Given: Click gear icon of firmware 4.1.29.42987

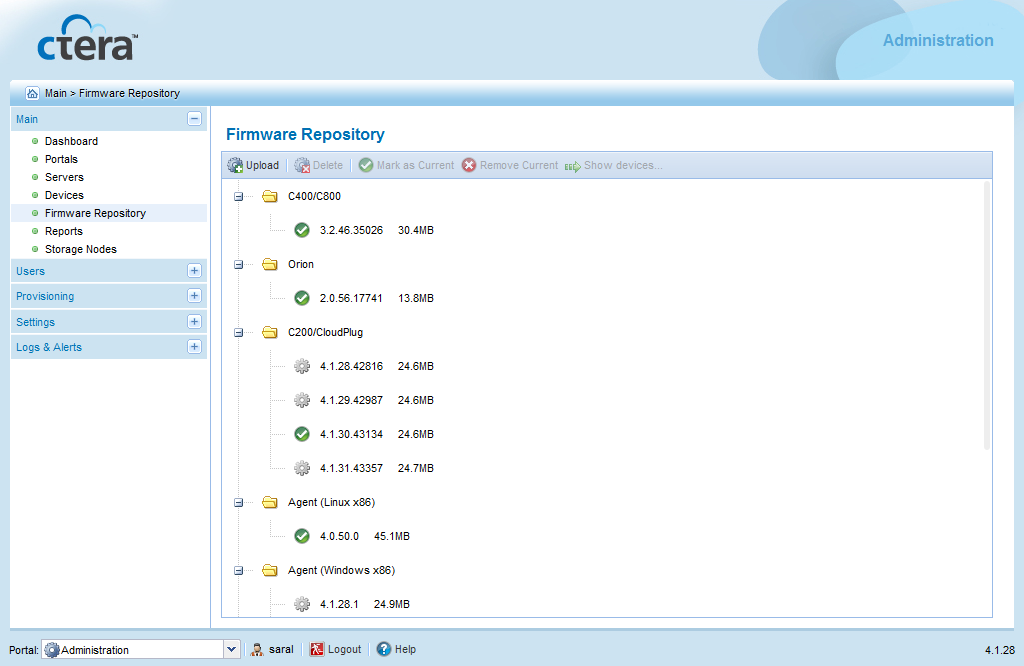Looking at the screenshot, I should pyautogui.click(x=302, y=400).
